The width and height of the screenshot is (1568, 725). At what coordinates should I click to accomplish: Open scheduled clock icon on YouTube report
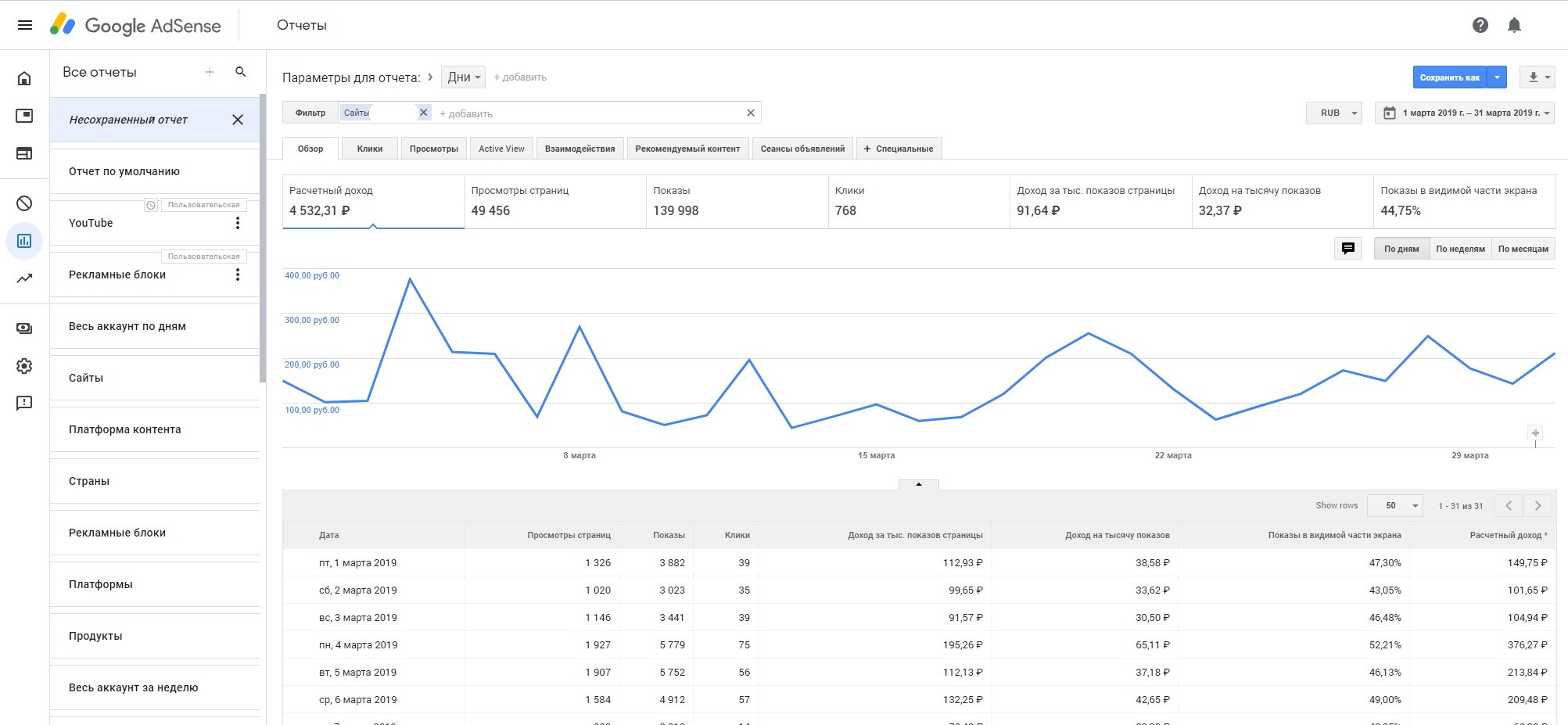[151, 205]
